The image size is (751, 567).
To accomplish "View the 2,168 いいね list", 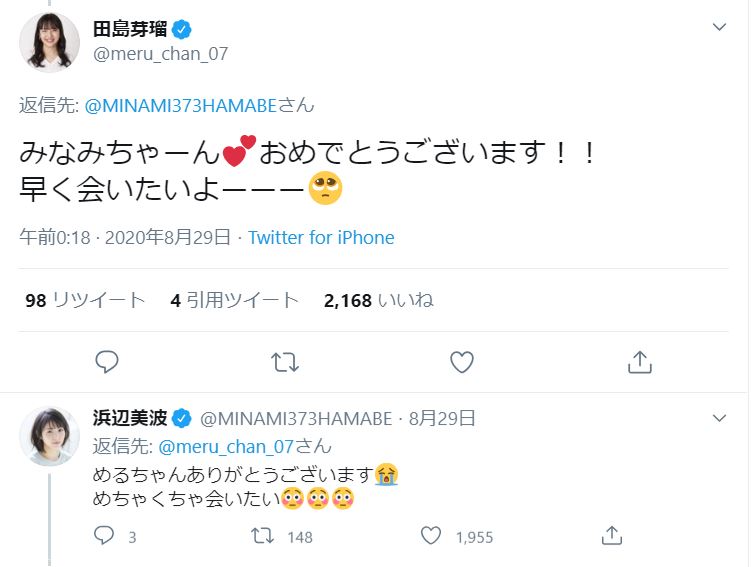I will (x=378, y=300).
